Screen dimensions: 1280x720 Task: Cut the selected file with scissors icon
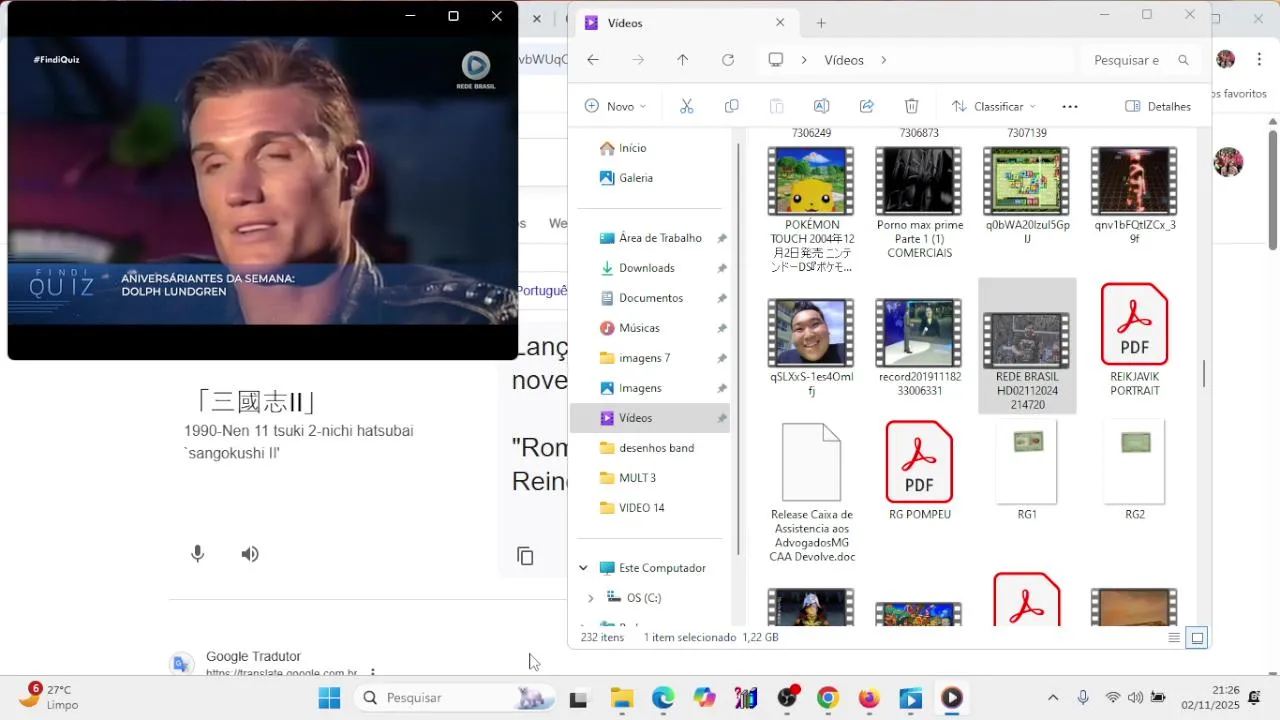click(x=686, y=106)
